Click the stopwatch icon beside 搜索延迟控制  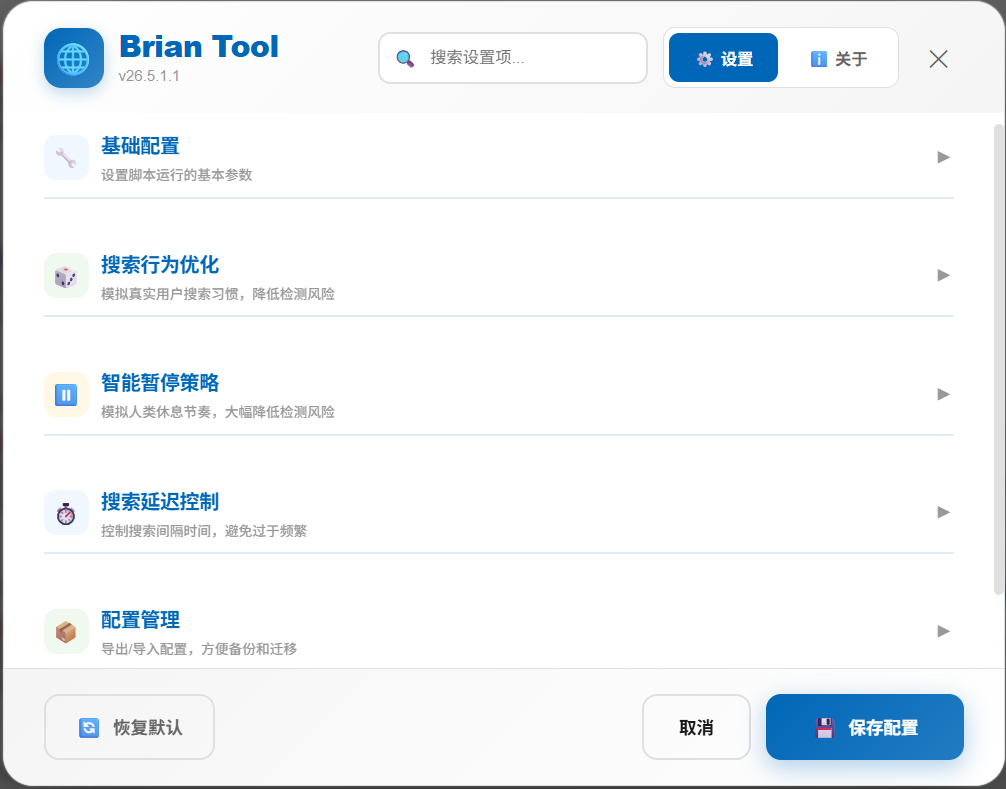pos(66,513)
